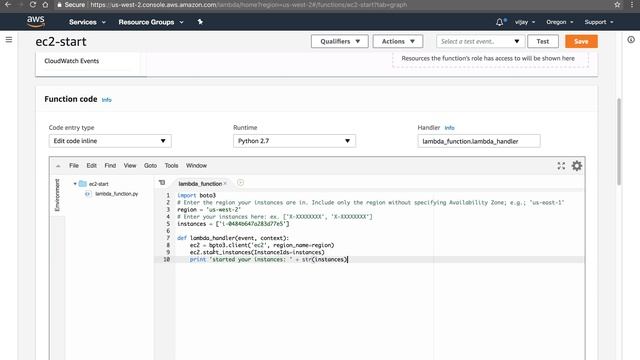The height and width of the screenshot is (360, 640).
Task: Select the CloudWatch Events trigger
Action: pos(71,61)
